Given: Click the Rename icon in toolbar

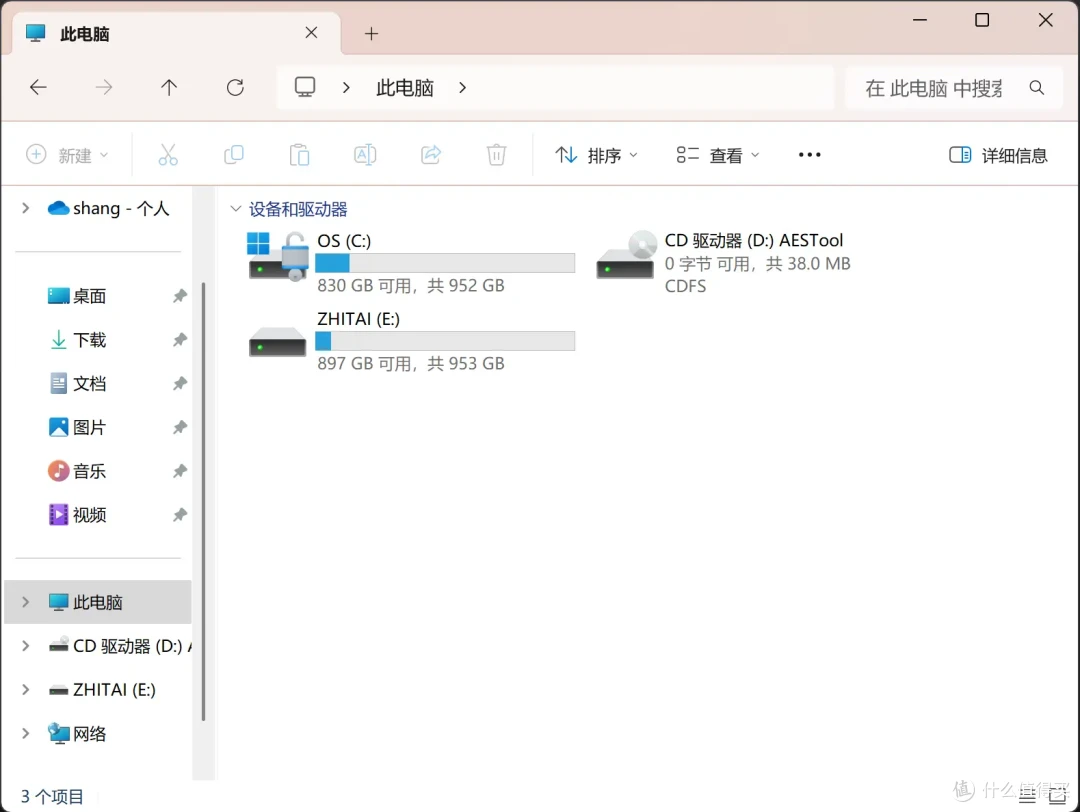Looking at the screenshot, I should (365, 155).
